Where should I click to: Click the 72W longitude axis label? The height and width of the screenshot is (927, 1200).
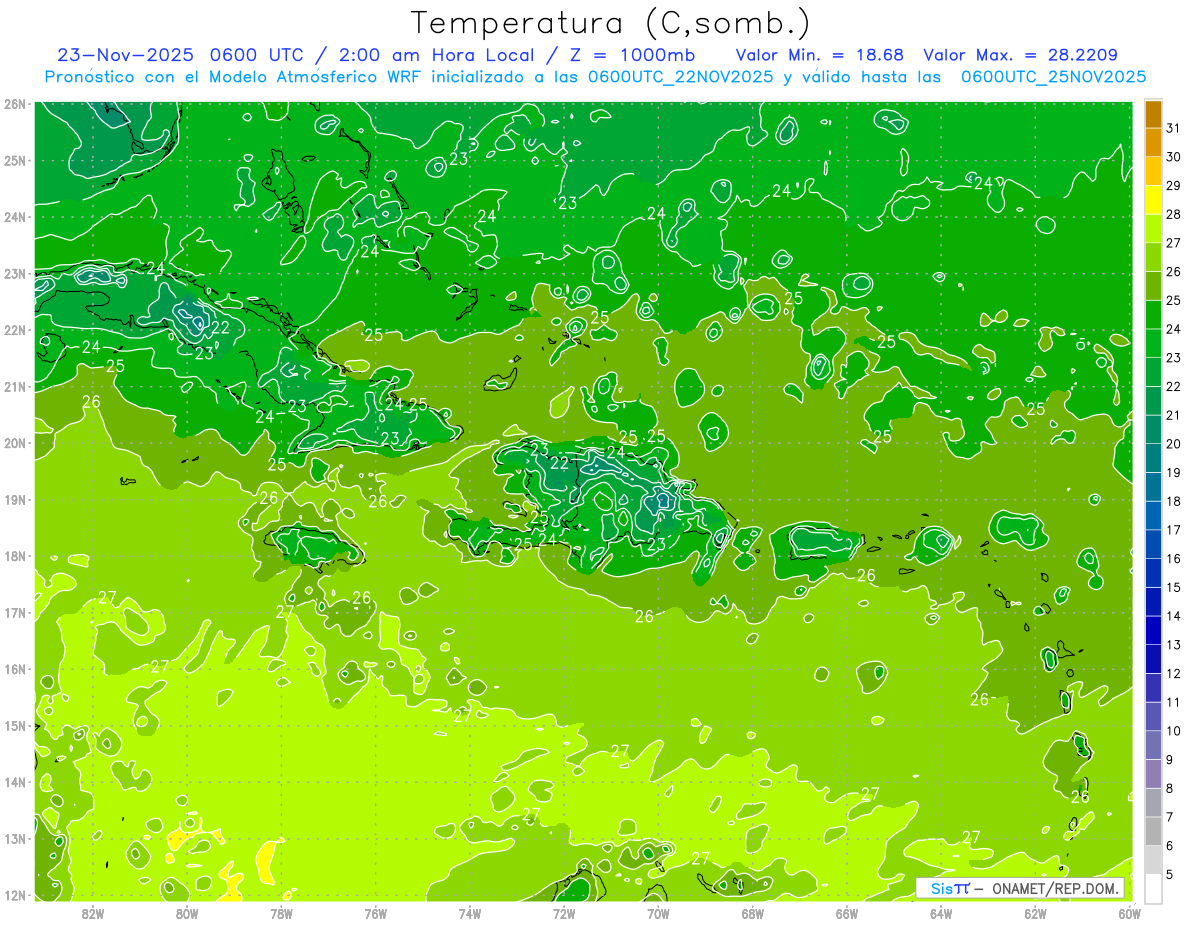564,912
